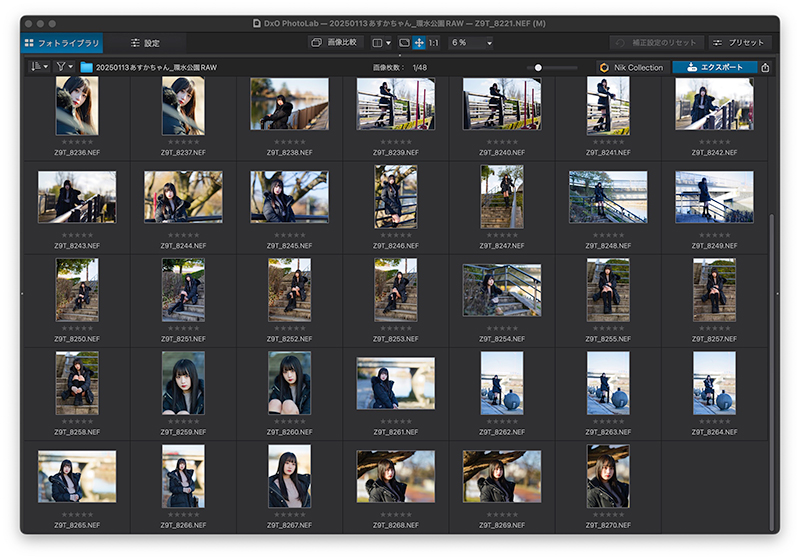This screenshot has height=559, width=800.
Task: Select thumbnail Z9T_8249.NEF
Action: (x=714, y=197)
